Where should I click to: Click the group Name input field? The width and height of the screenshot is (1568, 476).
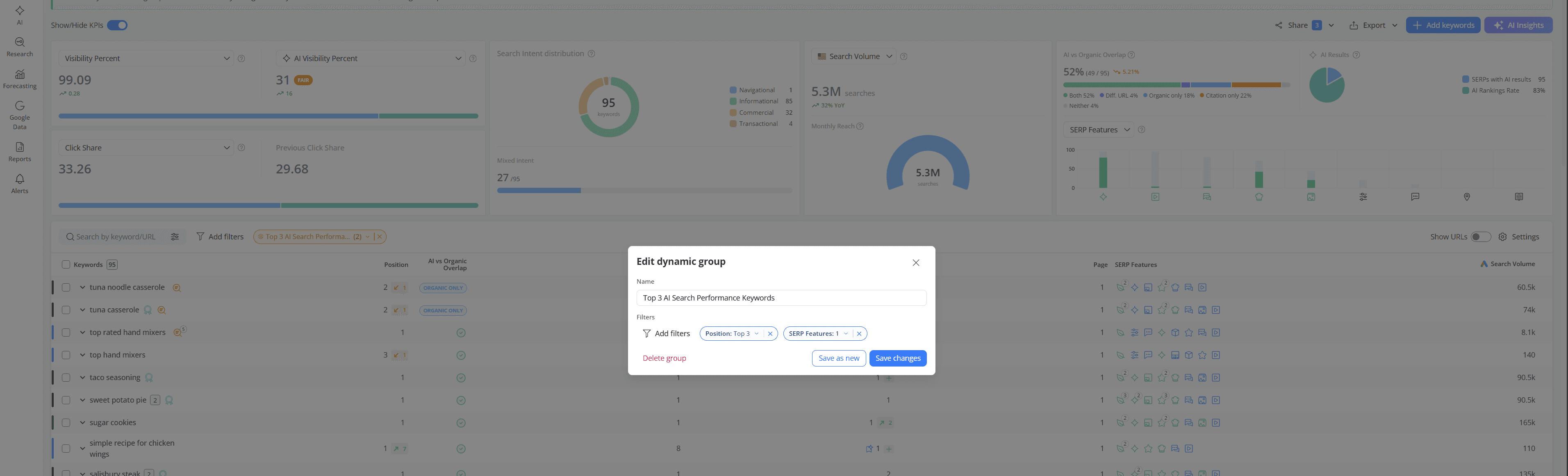click(782, 298)
